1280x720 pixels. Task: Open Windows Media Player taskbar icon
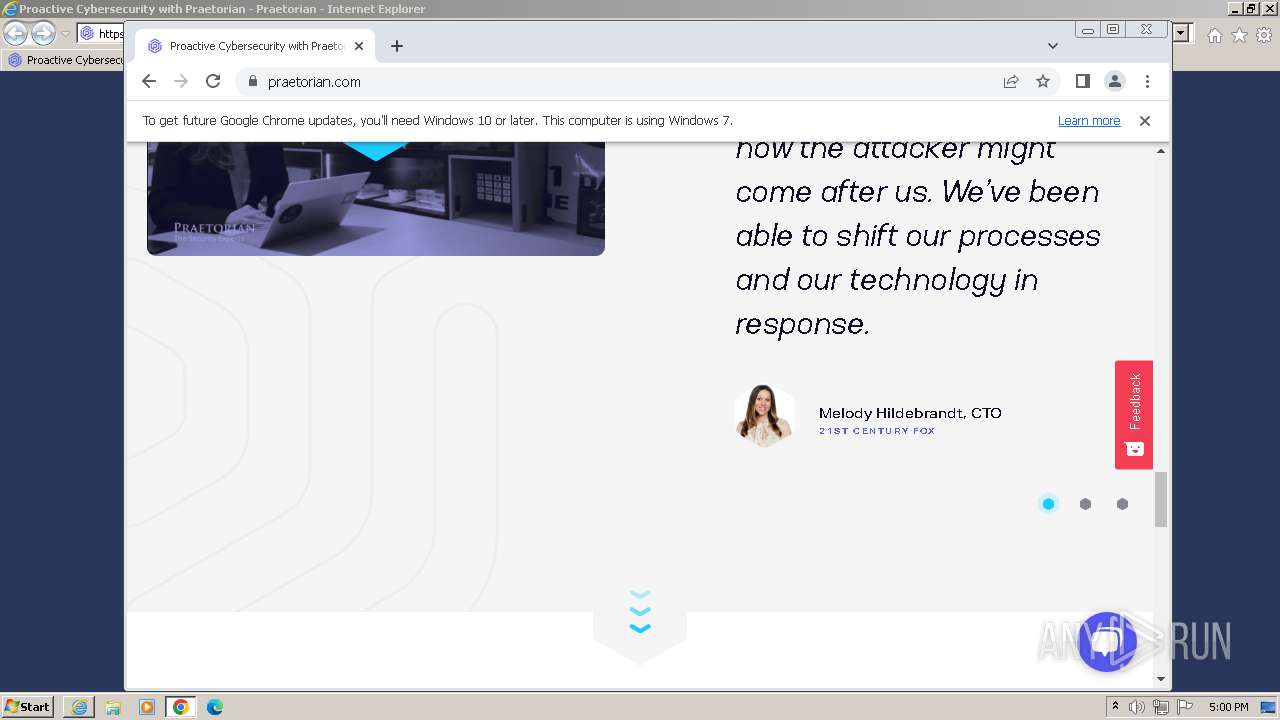coord(147,707)
